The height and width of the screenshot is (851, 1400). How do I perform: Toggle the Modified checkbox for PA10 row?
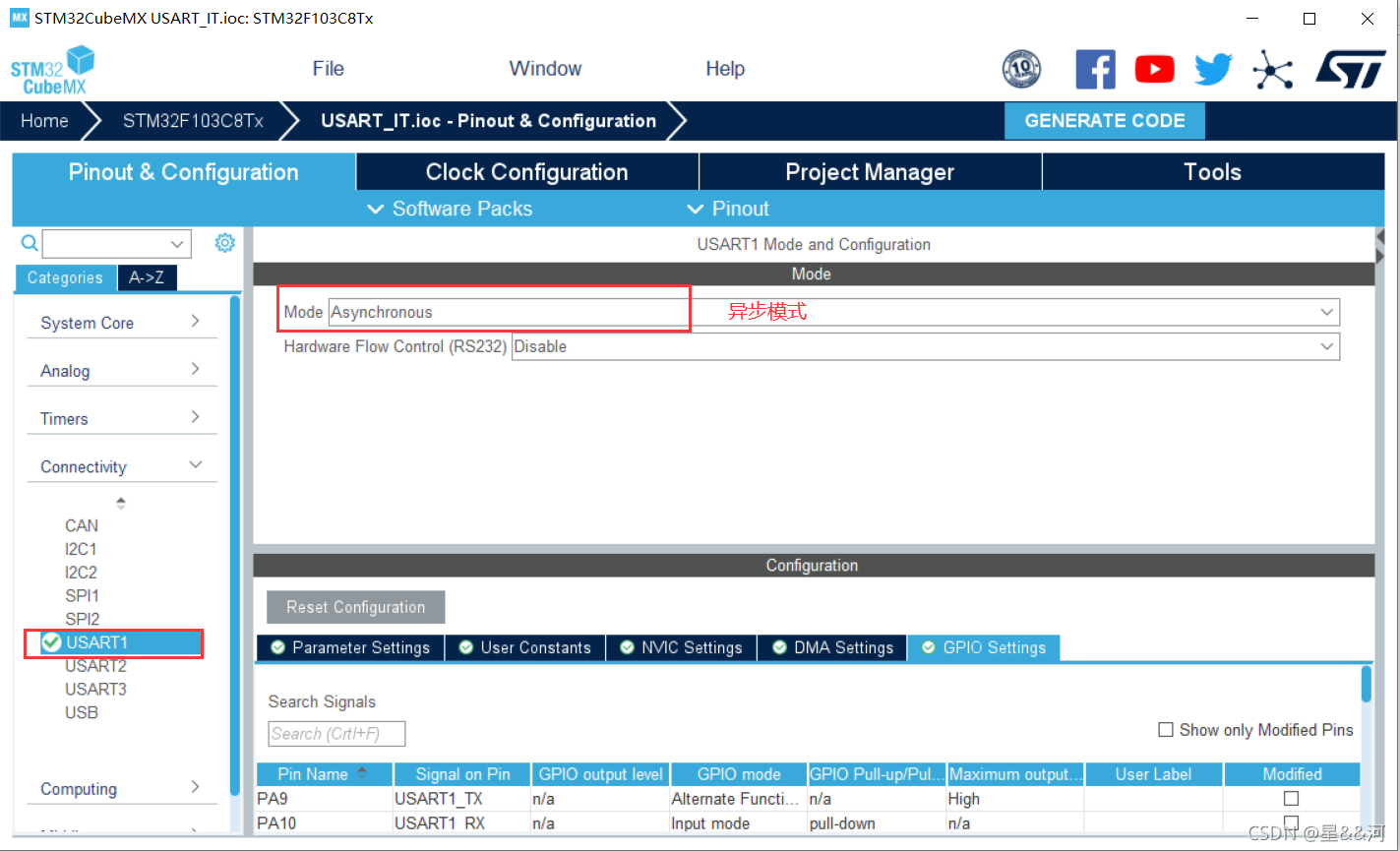1291,822
